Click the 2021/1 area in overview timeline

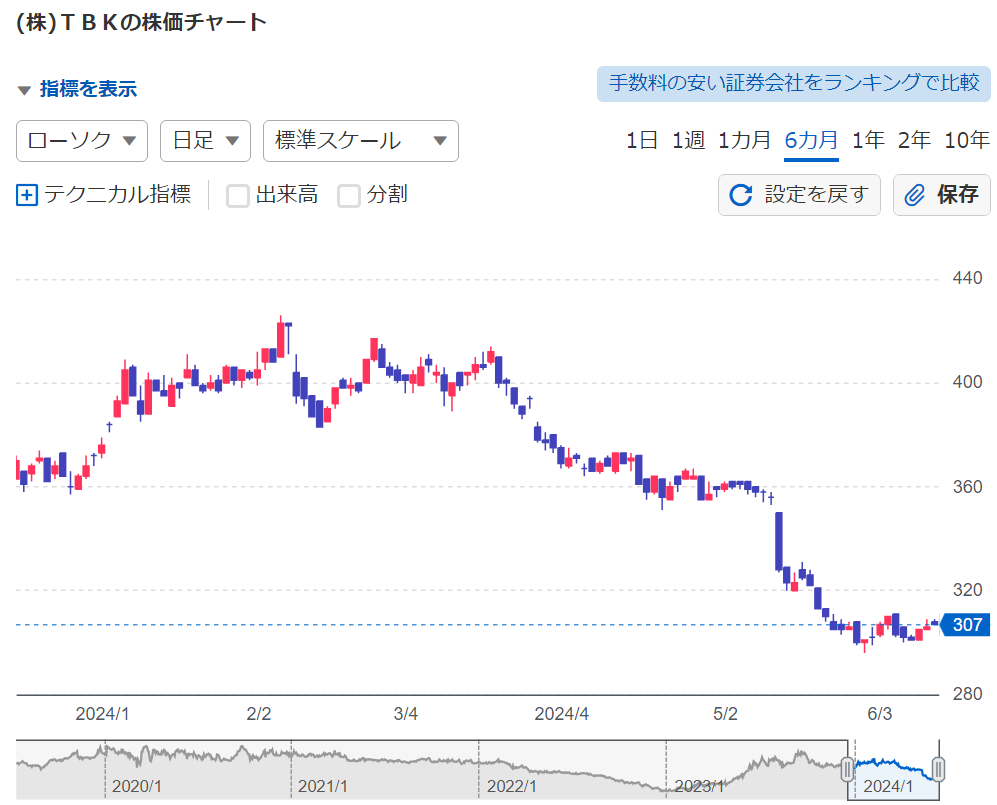coord(322,786)
